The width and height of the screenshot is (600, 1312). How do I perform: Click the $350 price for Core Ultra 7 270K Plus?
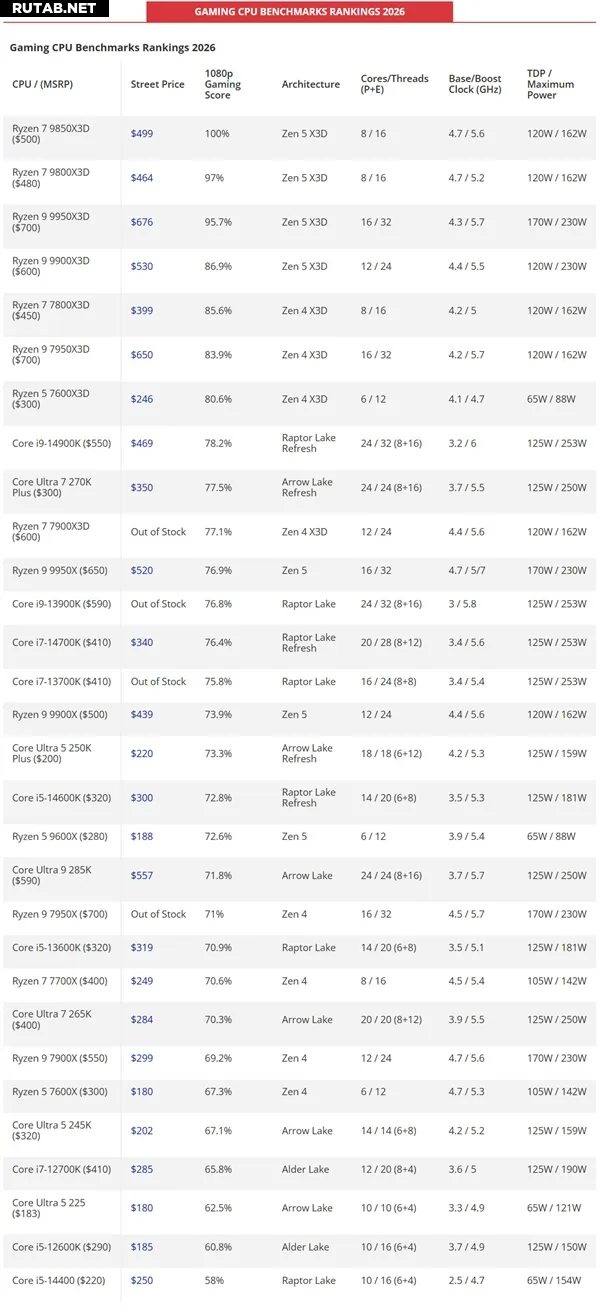141,488
